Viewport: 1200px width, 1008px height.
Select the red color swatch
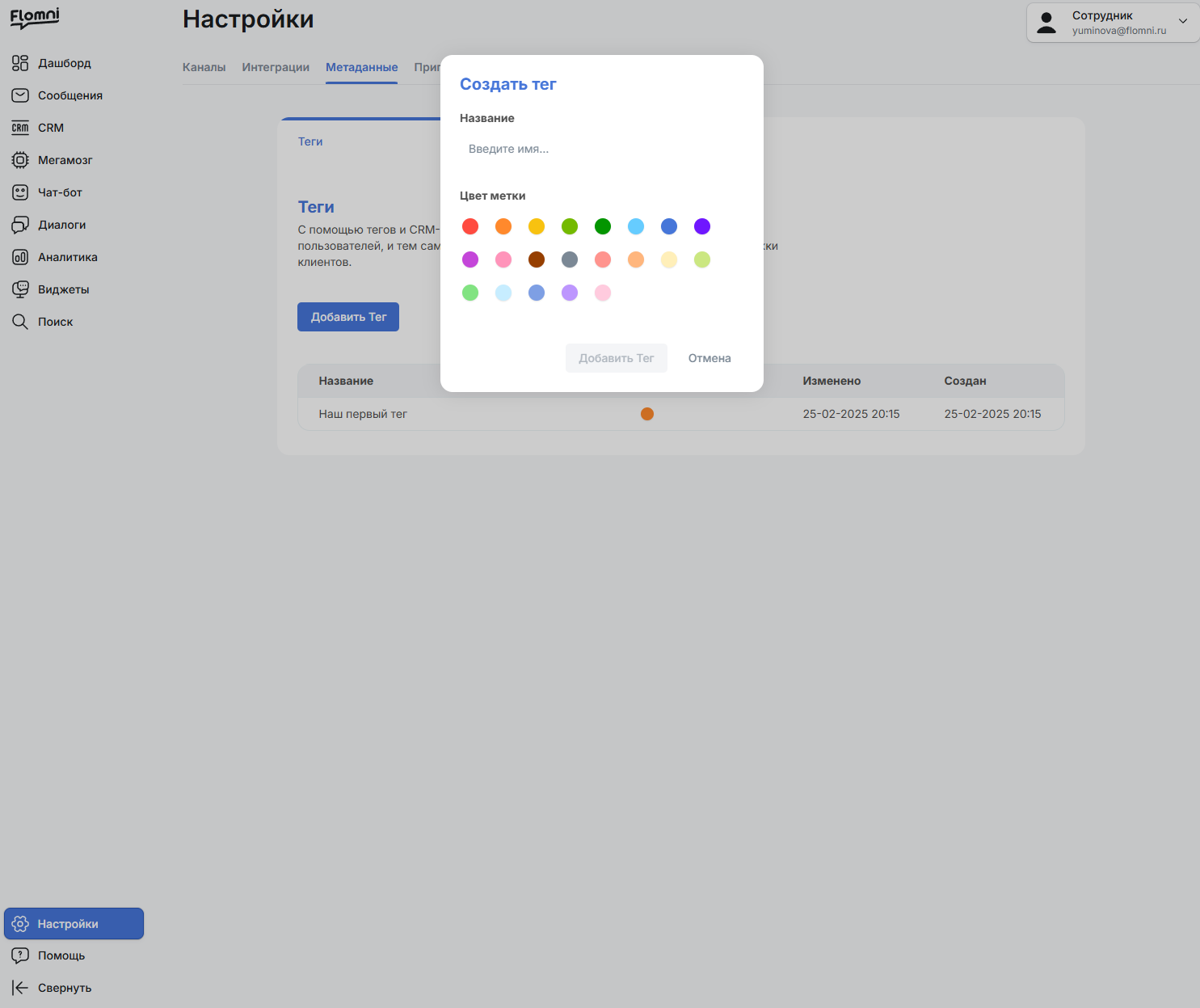[470, 226]
